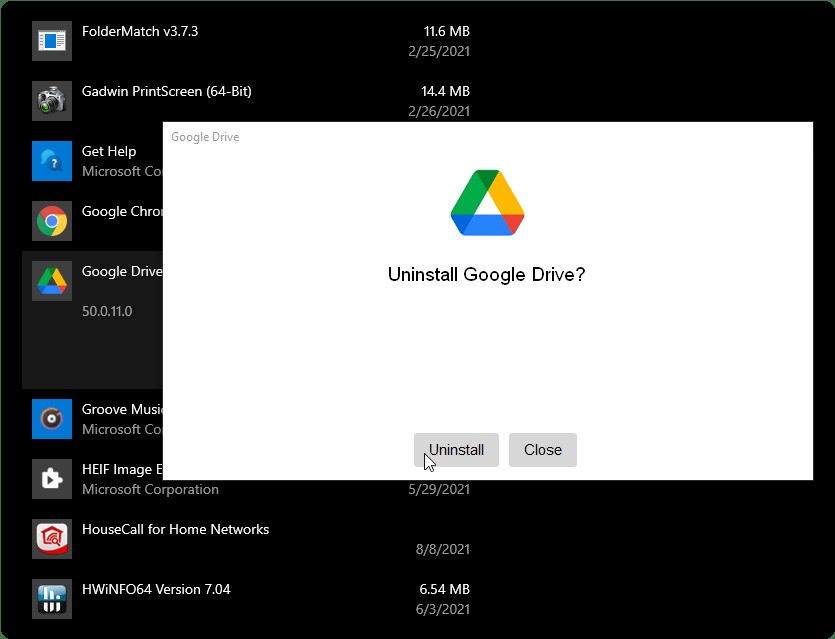Click Uninstall Google Drive? heading text

pos(486,275)
